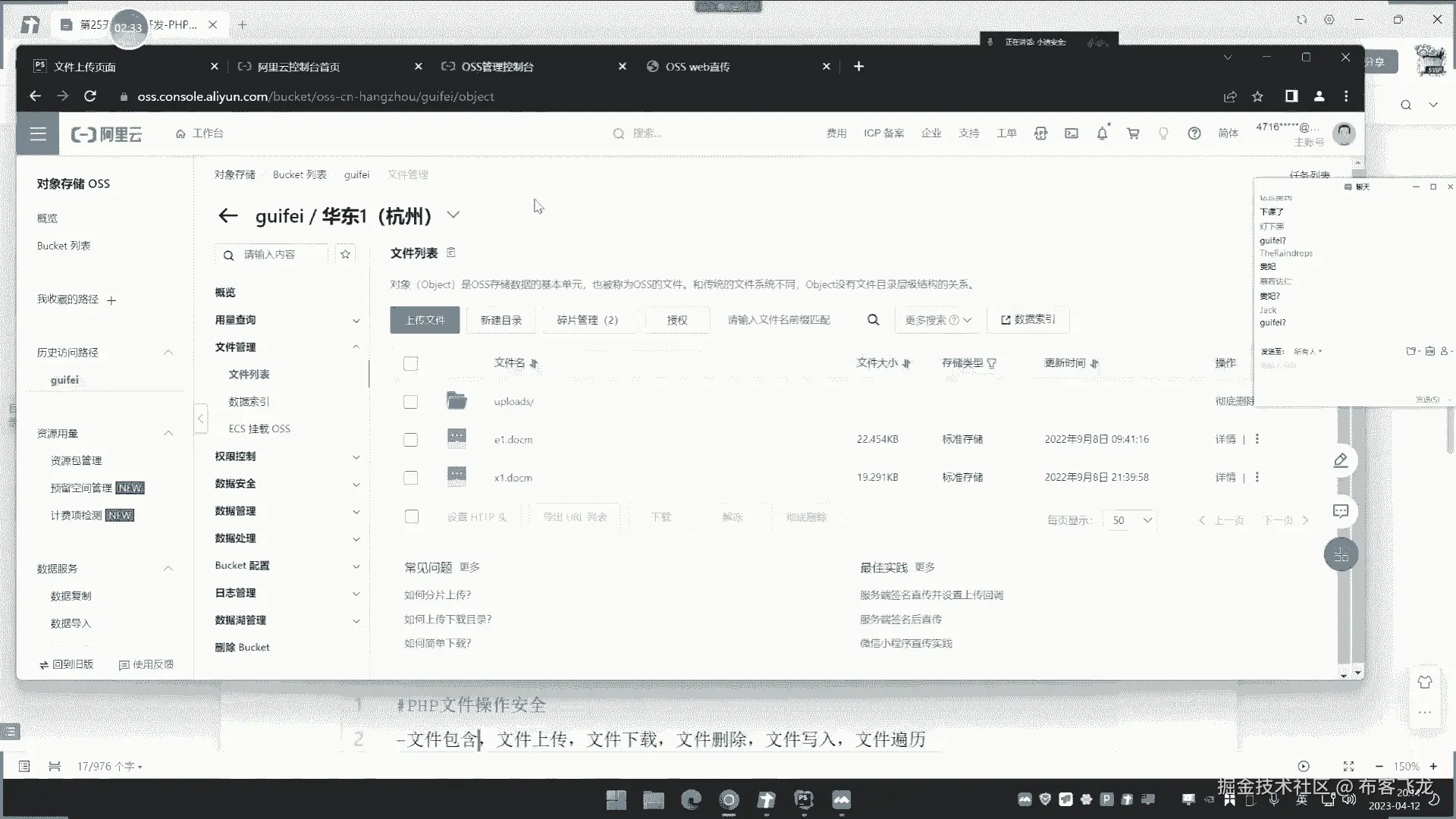1456x819 pixels.
Task: Open the items per page 50 dropdown
Action: (x=1131, y=520)
